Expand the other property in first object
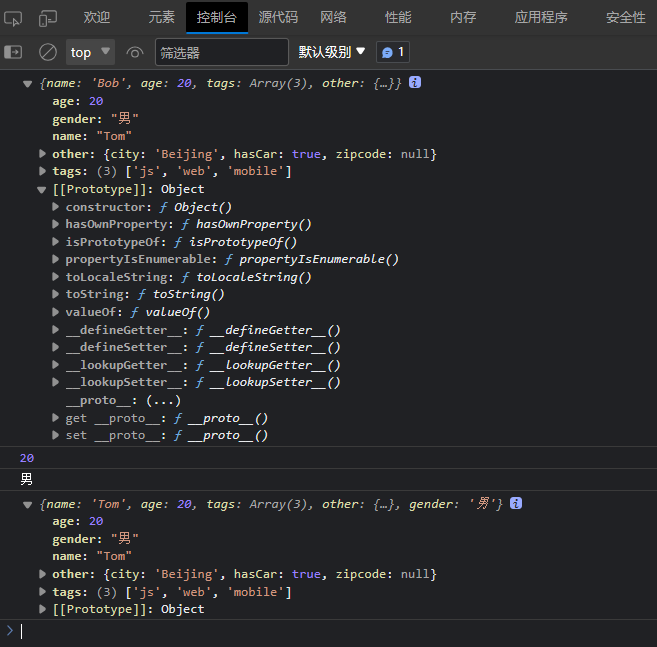 (42, 154)
